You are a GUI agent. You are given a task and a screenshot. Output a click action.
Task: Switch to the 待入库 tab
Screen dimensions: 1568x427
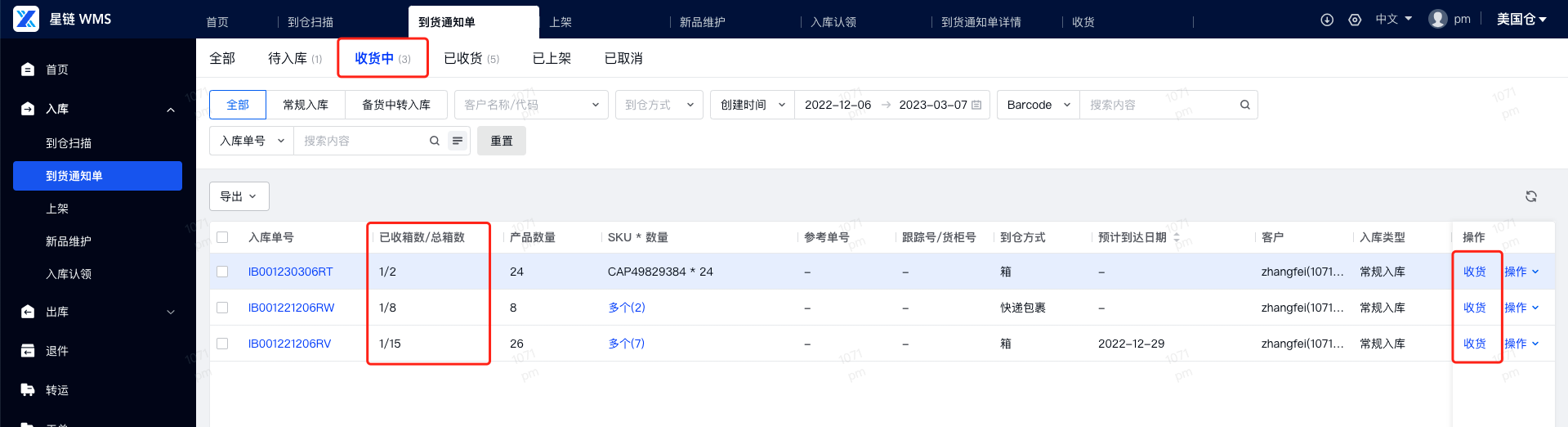pyautogui.click(x=294, y=58)
